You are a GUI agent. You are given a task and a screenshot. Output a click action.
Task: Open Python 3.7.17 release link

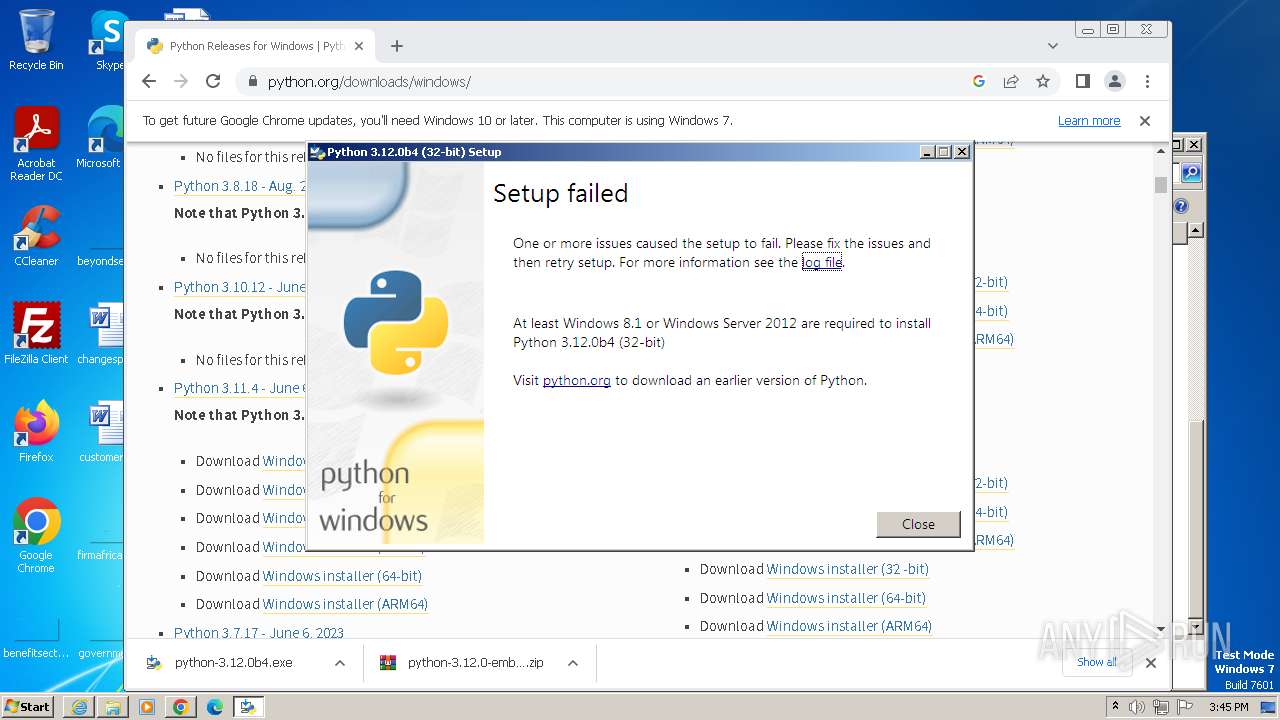pyautogui.click(x=259, y=633)
